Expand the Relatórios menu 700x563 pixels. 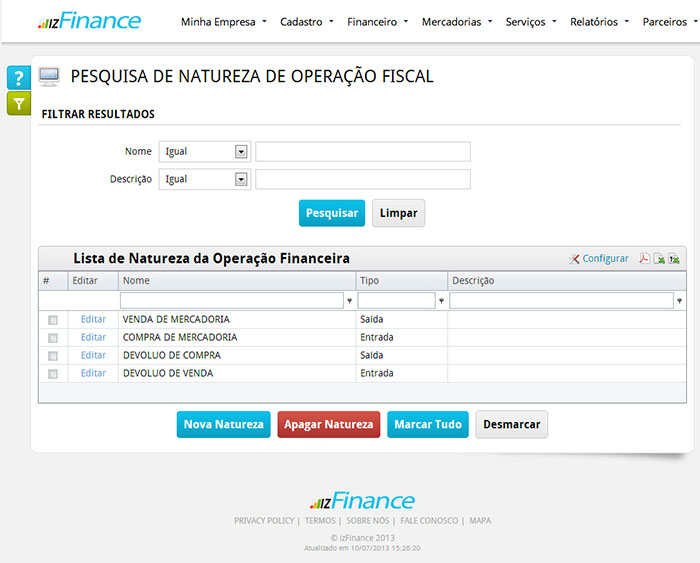point(599,22)
